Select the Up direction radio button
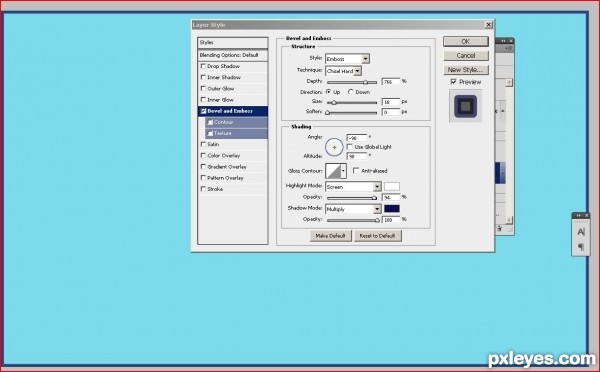The width and height of the screenshot is (600, 372). click(328, 92)
